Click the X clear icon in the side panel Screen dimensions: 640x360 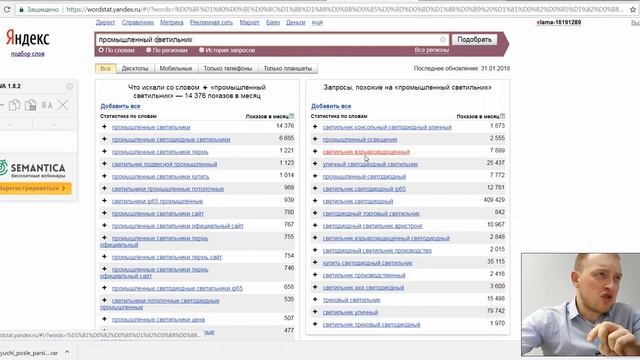63,105
